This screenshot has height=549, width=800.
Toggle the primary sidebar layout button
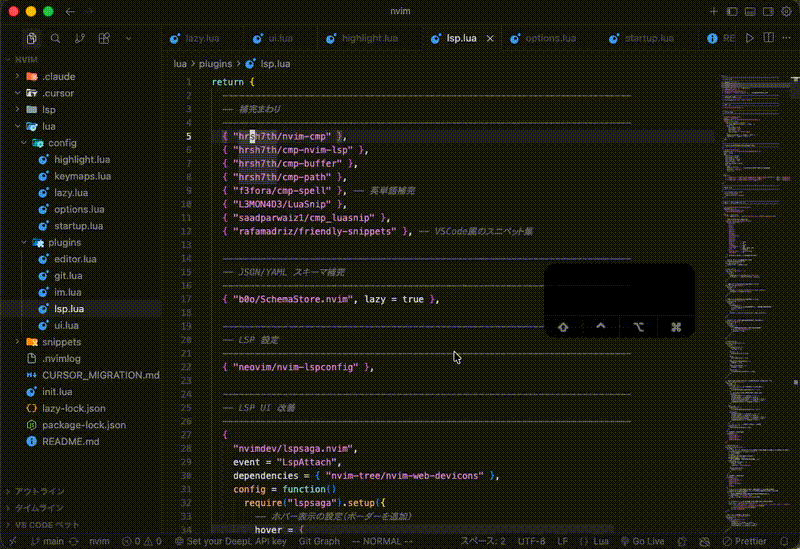732,11
